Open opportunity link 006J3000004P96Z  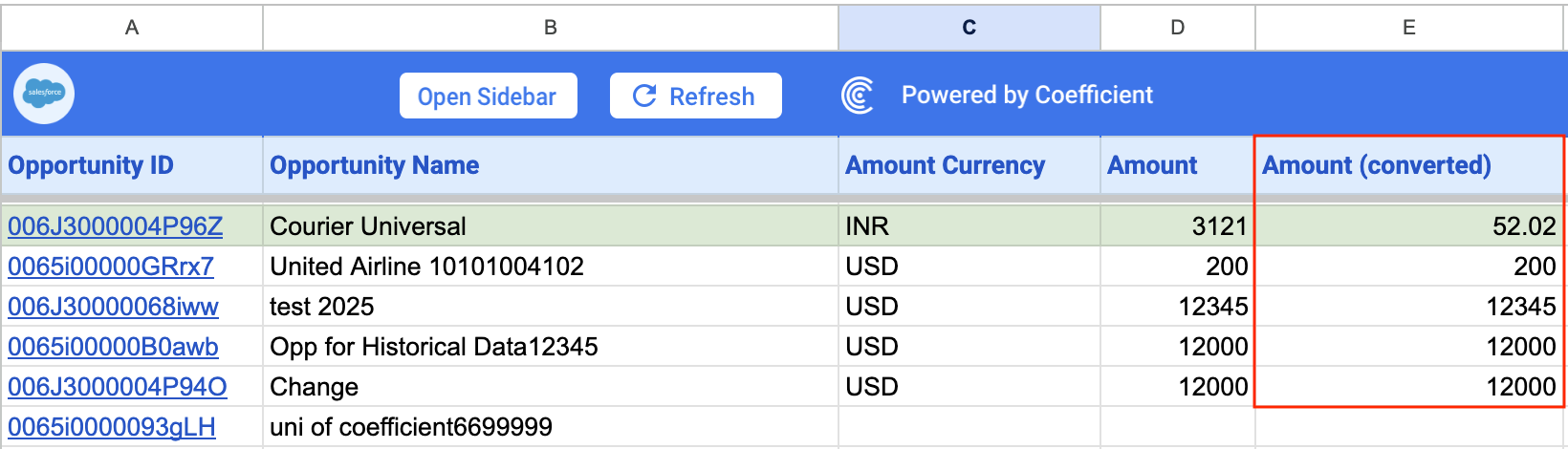[x=115, y=226]
